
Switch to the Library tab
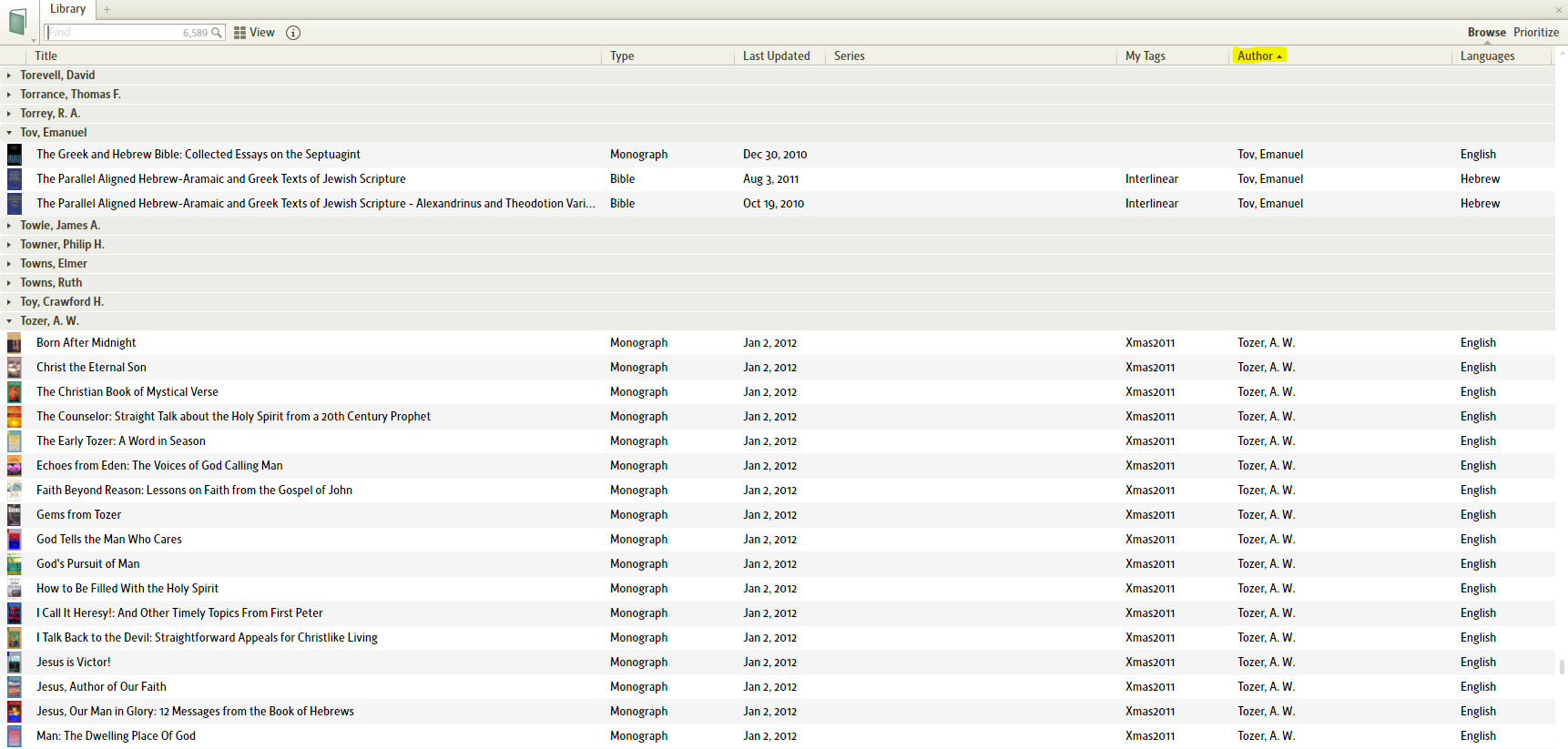pyautogui.click(x=67, y=9)
